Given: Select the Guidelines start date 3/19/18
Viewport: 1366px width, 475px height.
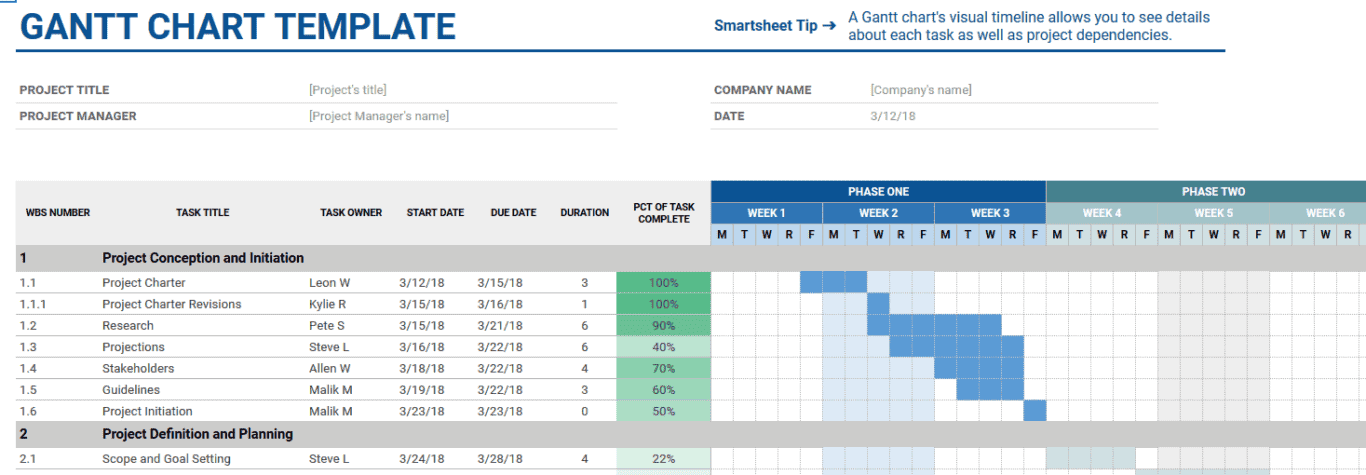Looking at the screenshot, I should coord(420,390).
